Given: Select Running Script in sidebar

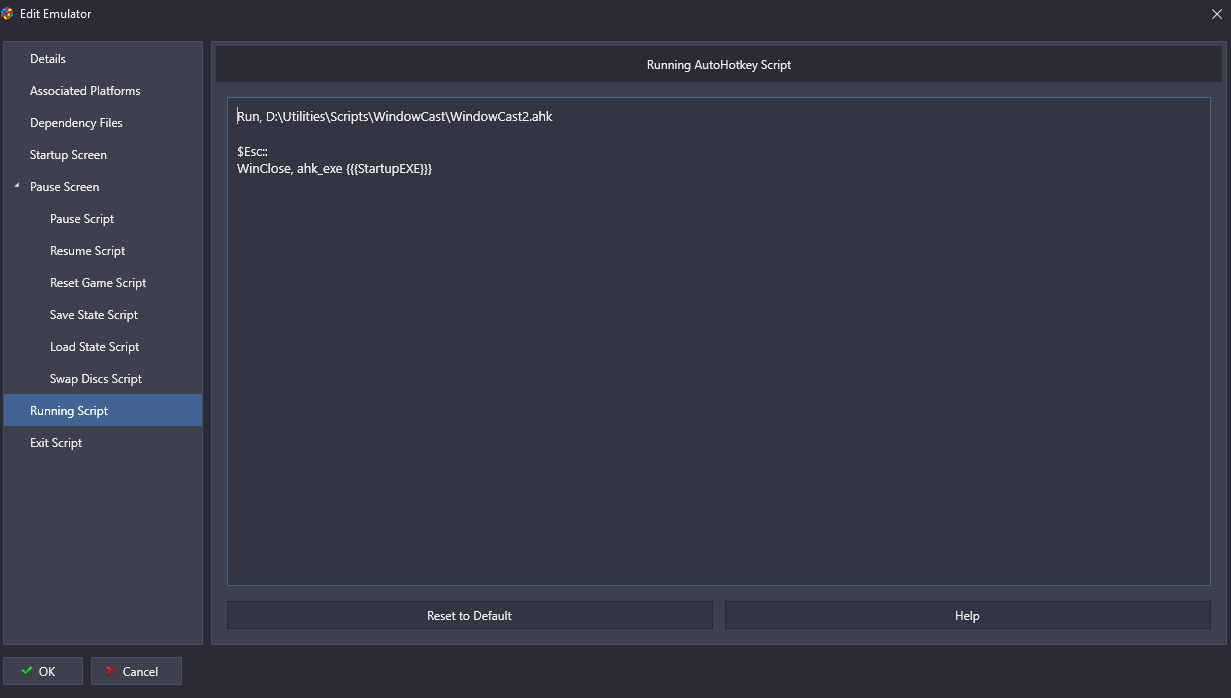Looking at the screenshot, I should pyautogui.click(x=102, y=411).
